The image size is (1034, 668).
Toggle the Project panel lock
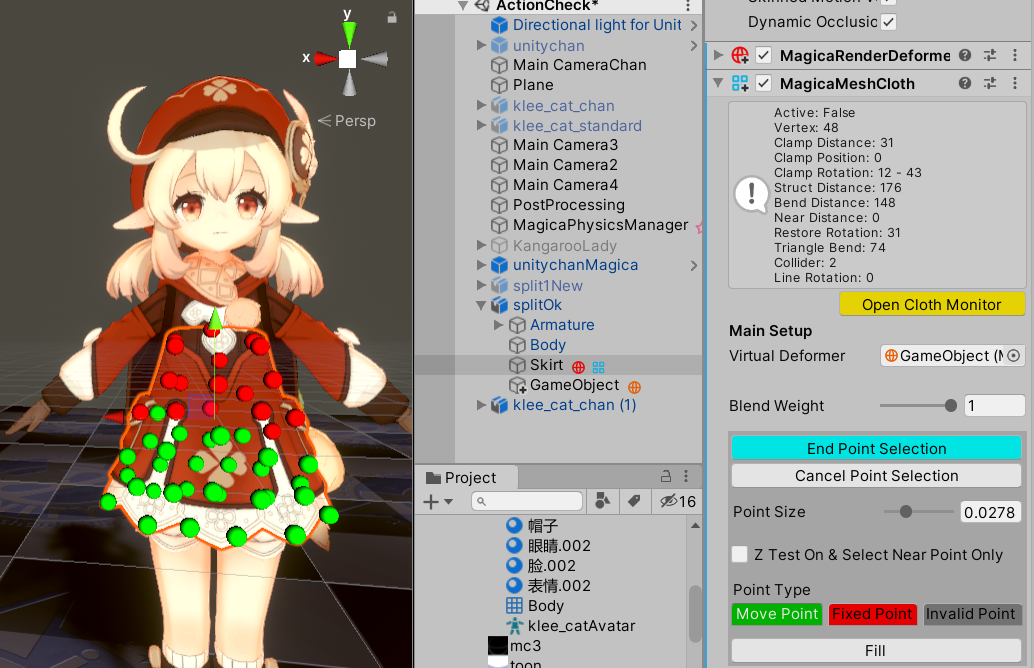[x=666, y=476]
